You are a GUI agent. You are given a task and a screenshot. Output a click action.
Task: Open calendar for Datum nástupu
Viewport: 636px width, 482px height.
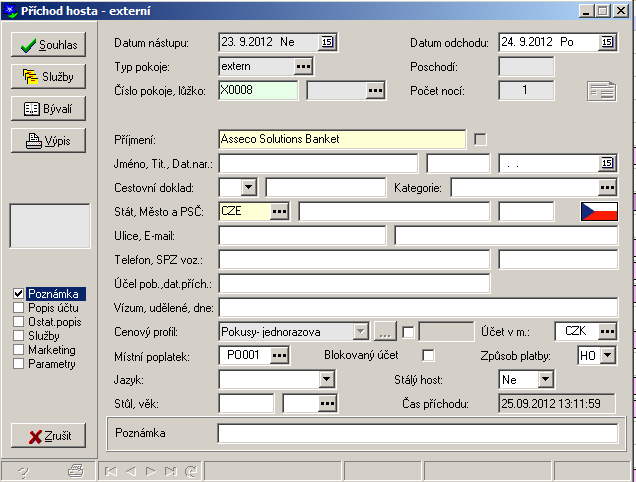327,42
